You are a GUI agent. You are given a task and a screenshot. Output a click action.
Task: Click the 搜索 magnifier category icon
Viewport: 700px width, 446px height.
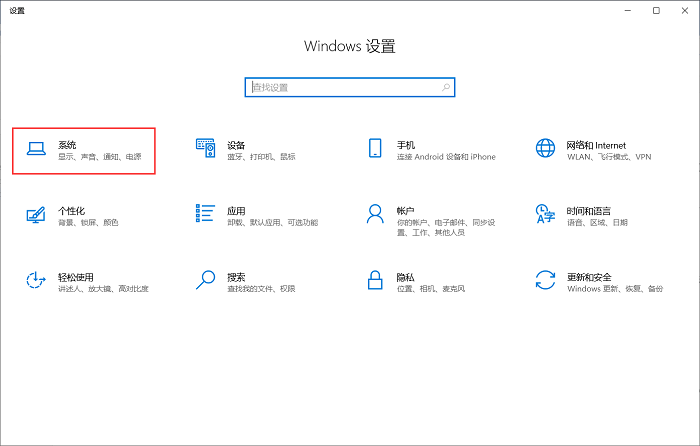click(206, 280)
